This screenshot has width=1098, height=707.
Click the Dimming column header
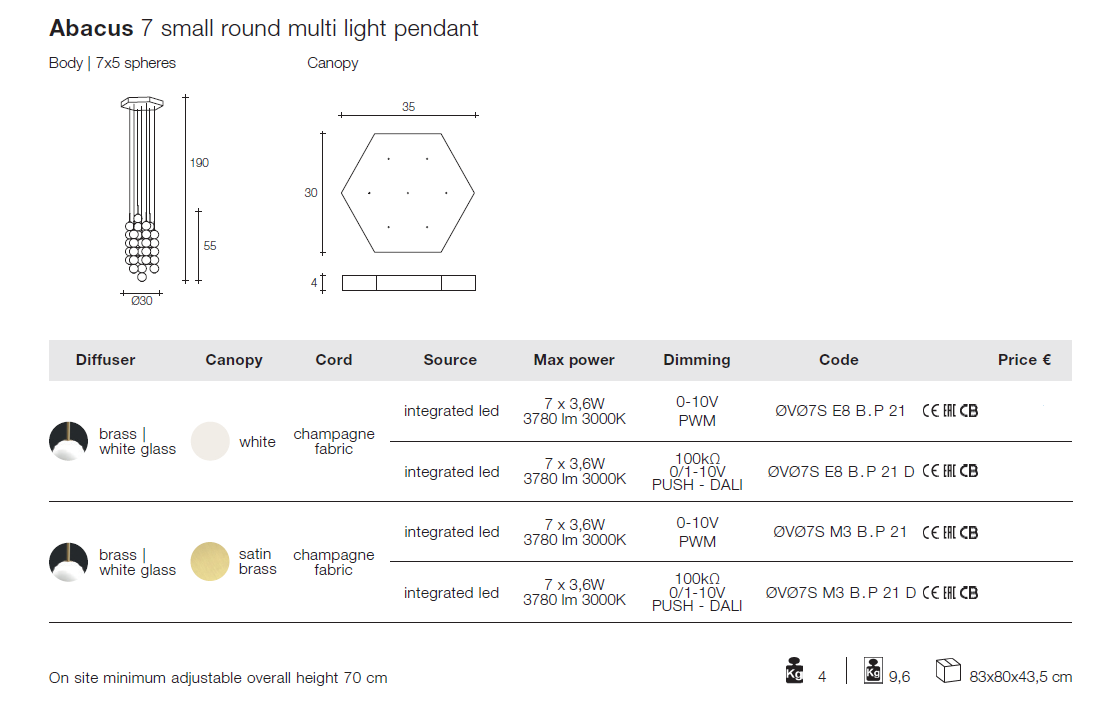pyautogui.click(x=697, y=360)
